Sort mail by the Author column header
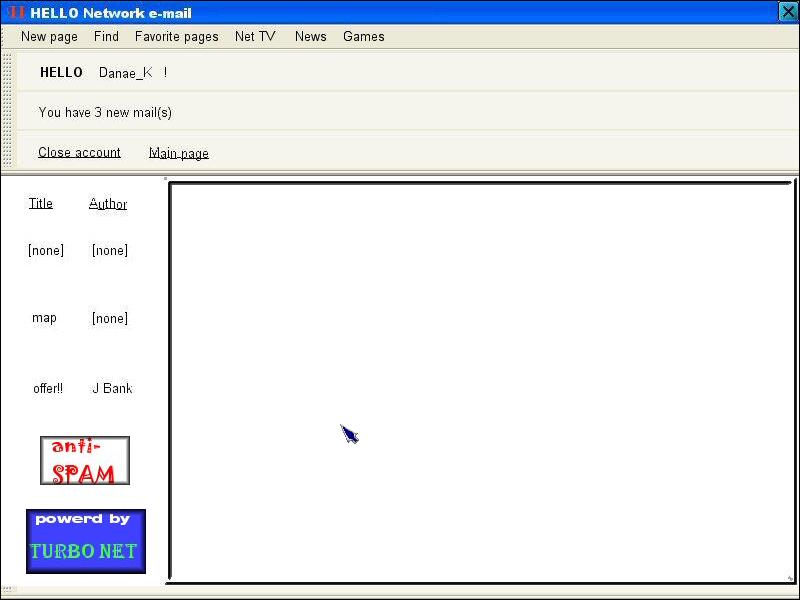 108,204
